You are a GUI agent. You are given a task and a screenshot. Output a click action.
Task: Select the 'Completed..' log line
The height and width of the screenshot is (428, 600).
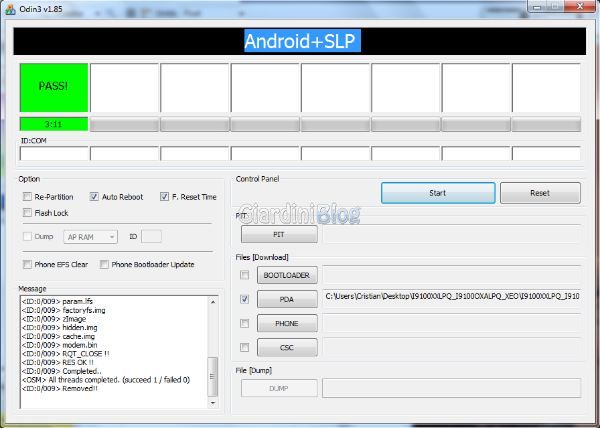point(62,371)
